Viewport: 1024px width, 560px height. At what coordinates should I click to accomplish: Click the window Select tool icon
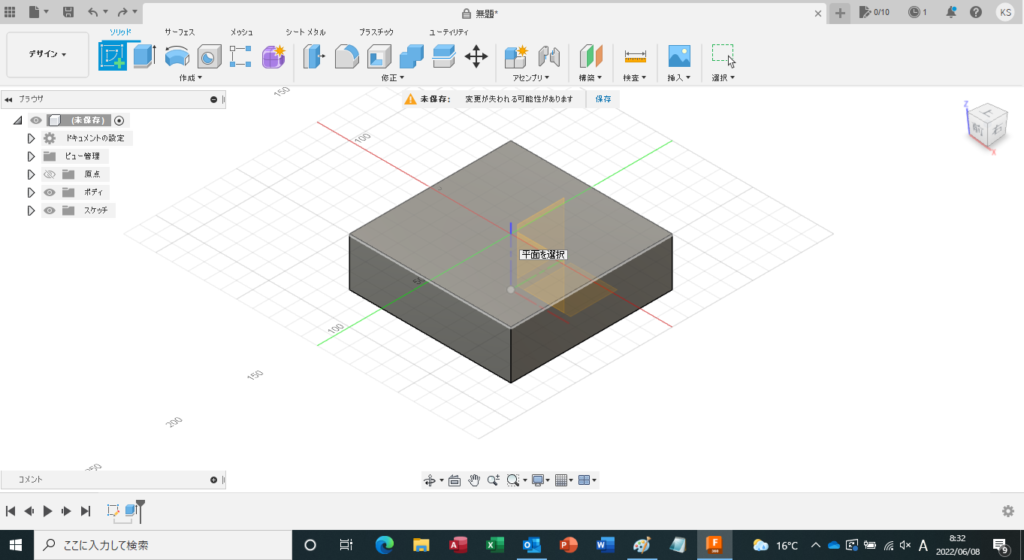coord(723,55)
